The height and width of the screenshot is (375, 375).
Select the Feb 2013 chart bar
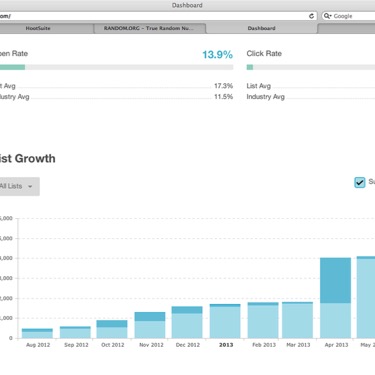click(x=263, y=320)
